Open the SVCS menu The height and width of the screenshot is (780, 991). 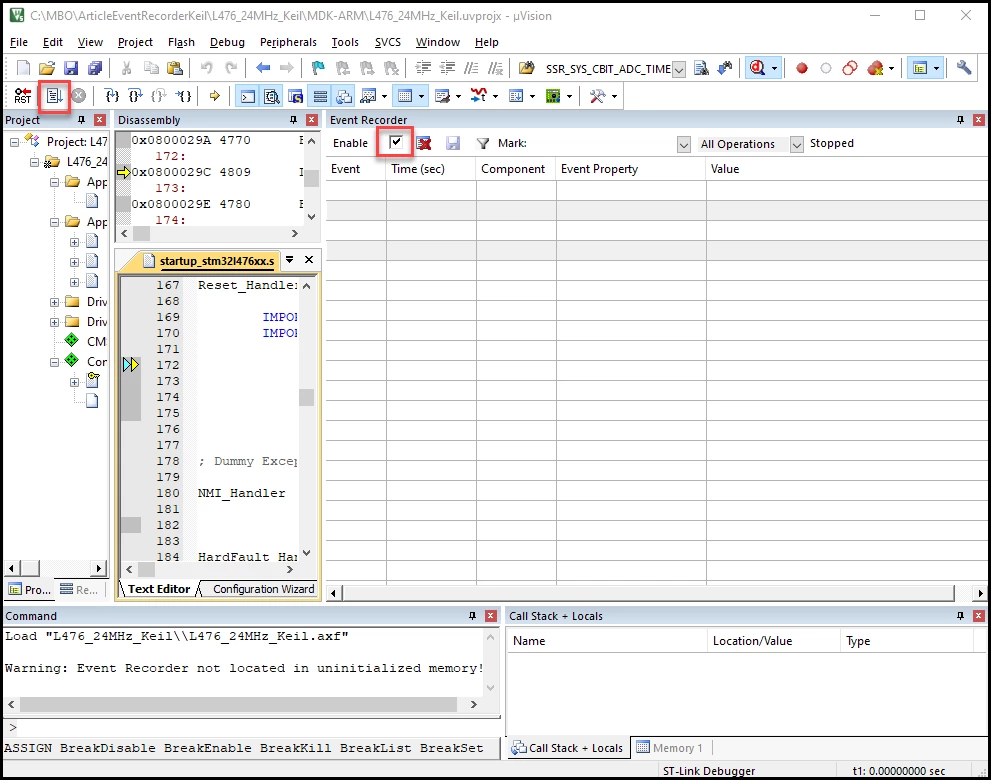pyautogui.click(x=387, y=42)
